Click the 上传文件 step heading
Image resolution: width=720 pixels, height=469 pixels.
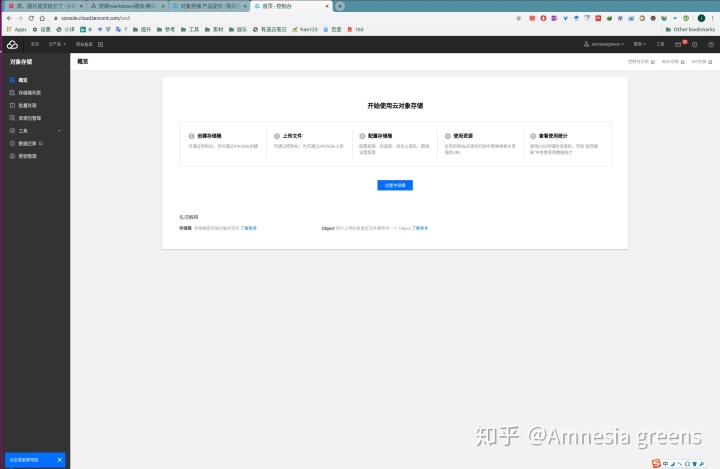click(x=292, y=136)
